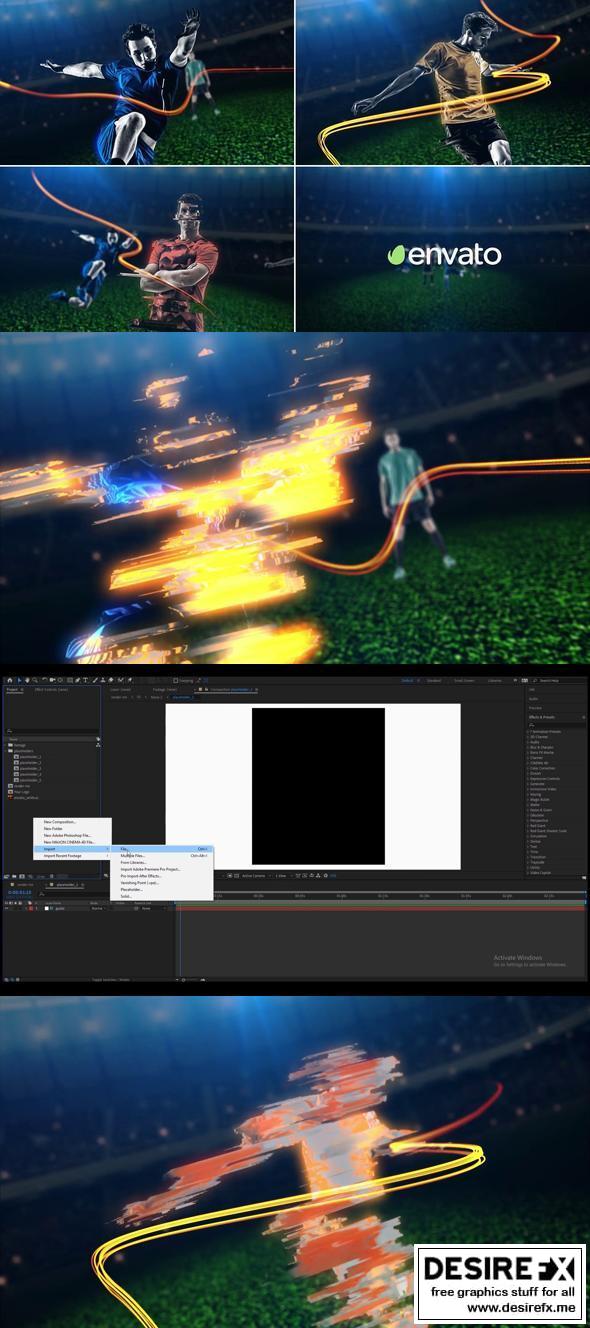Click the guide layer label color swatch
Screen dimensions: 590x1328
pyautogui.click(x=31, y=908)
